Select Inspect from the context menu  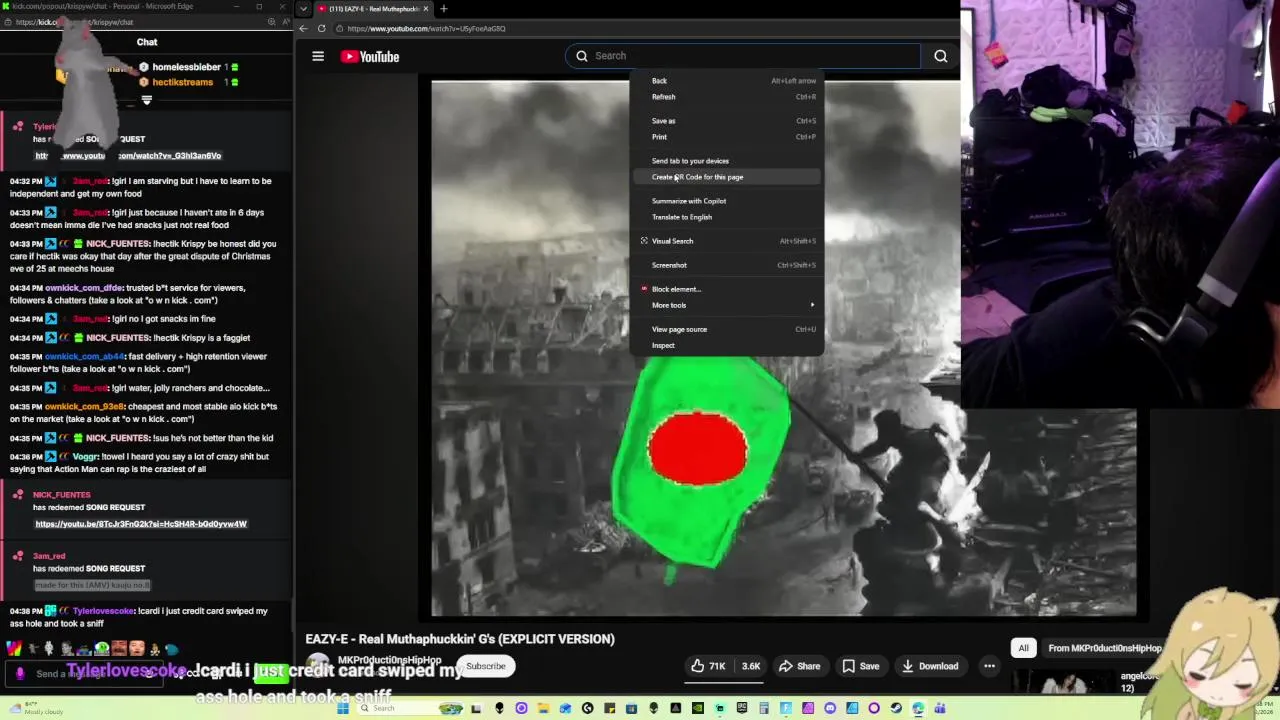tap(727, 345)
